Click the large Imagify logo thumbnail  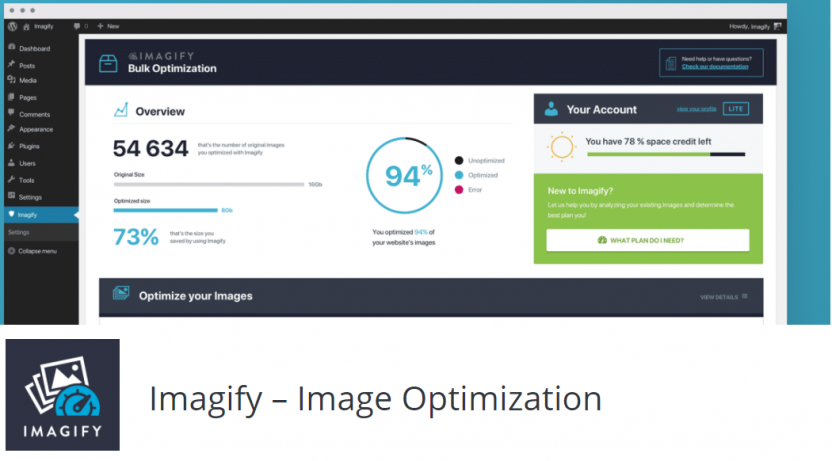click(63, 395)
